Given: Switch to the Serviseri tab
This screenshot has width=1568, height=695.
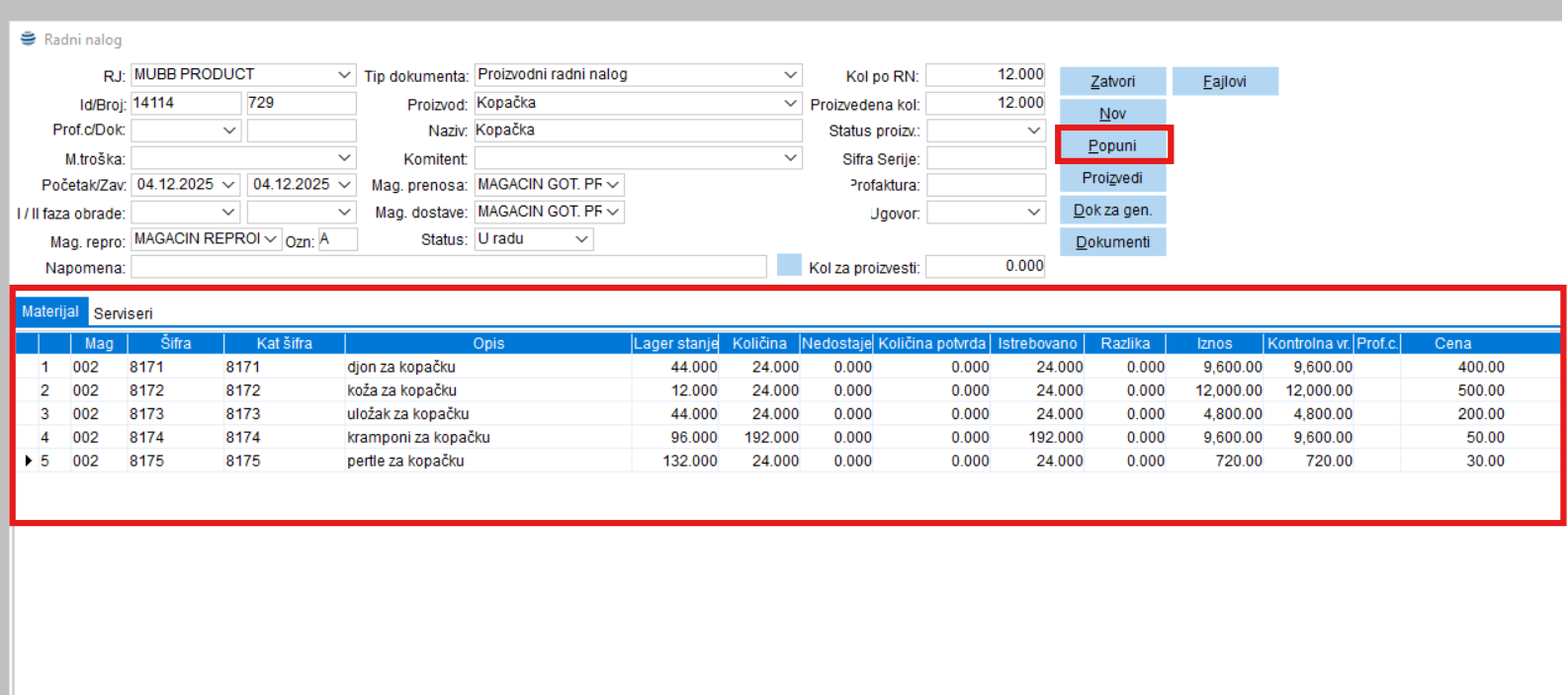Looking at the screenshot, I should 124,313.
